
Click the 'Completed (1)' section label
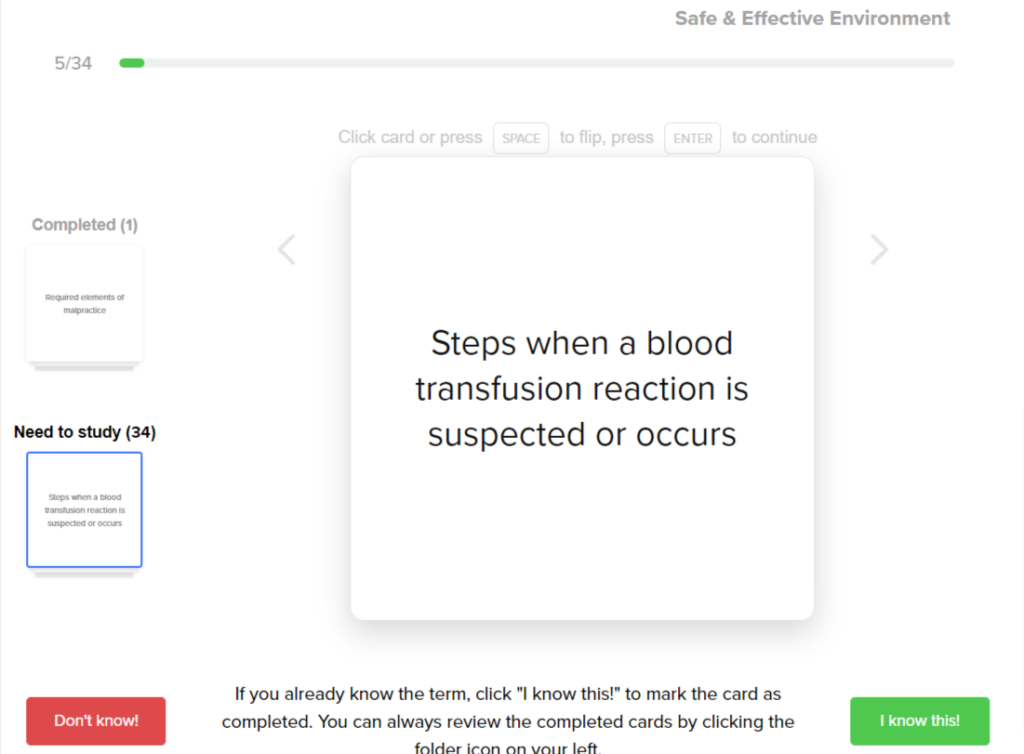point(84,224)
